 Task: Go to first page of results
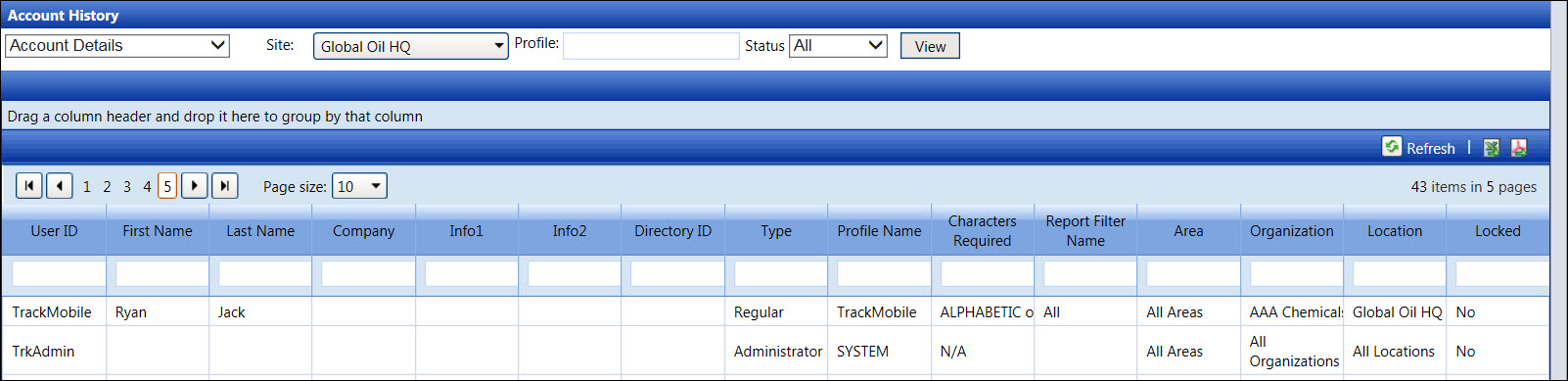point(29,185)
